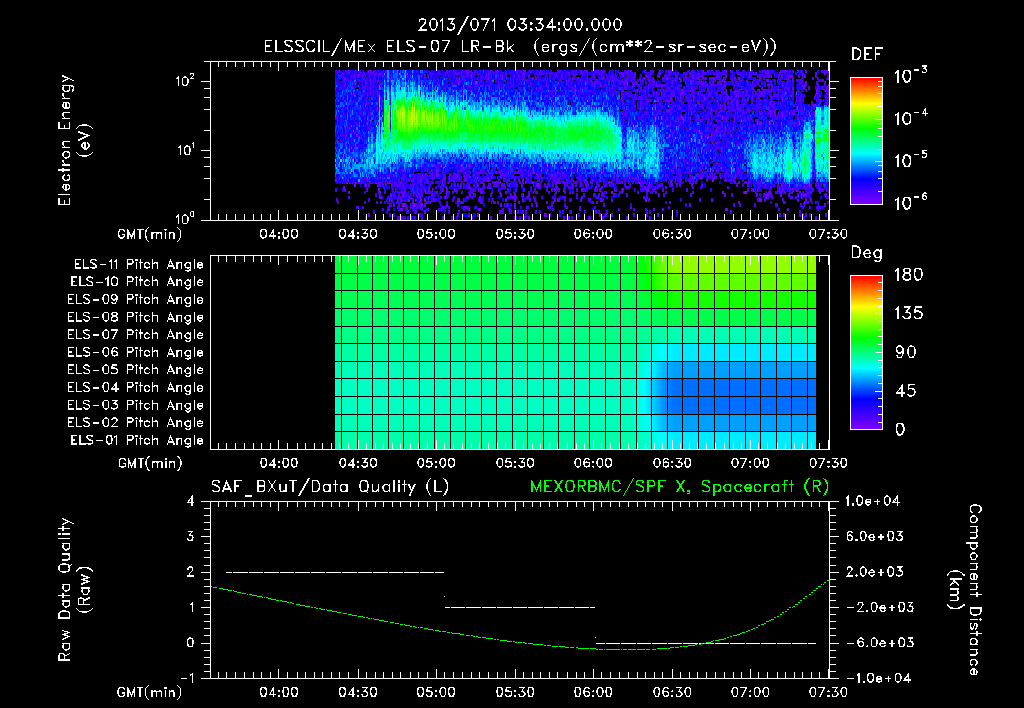Viewport: 1024px width, 708px height.
Task: Select the ELS-02 Pitch Angle row label
Action: pyautogui.click(x=135, y=423)
